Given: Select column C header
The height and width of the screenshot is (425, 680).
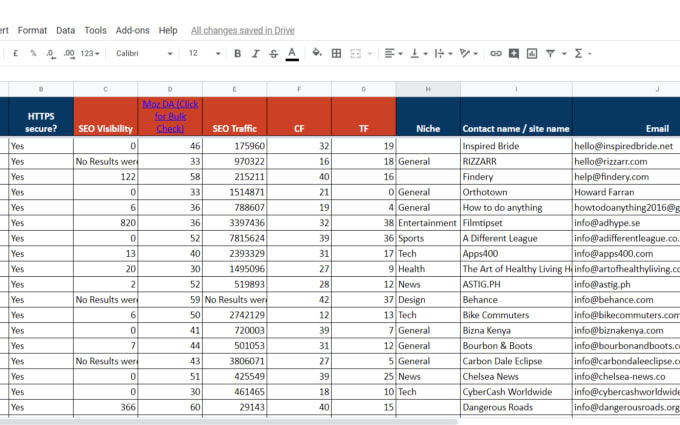Looking at the screenshot, I should (105, 89).
